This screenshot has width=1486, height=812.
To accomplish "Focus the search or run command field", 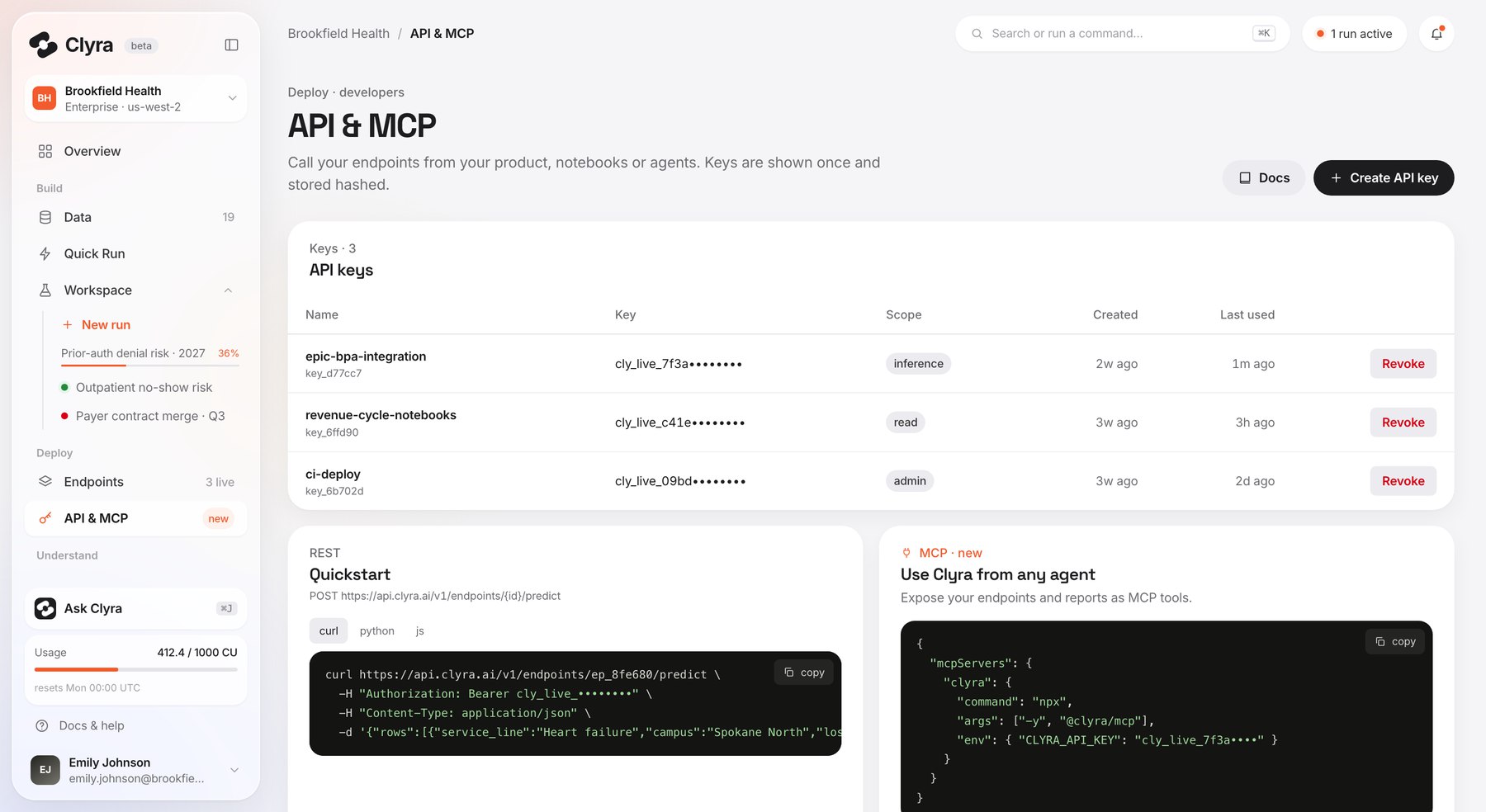I will click(1122, 34).
